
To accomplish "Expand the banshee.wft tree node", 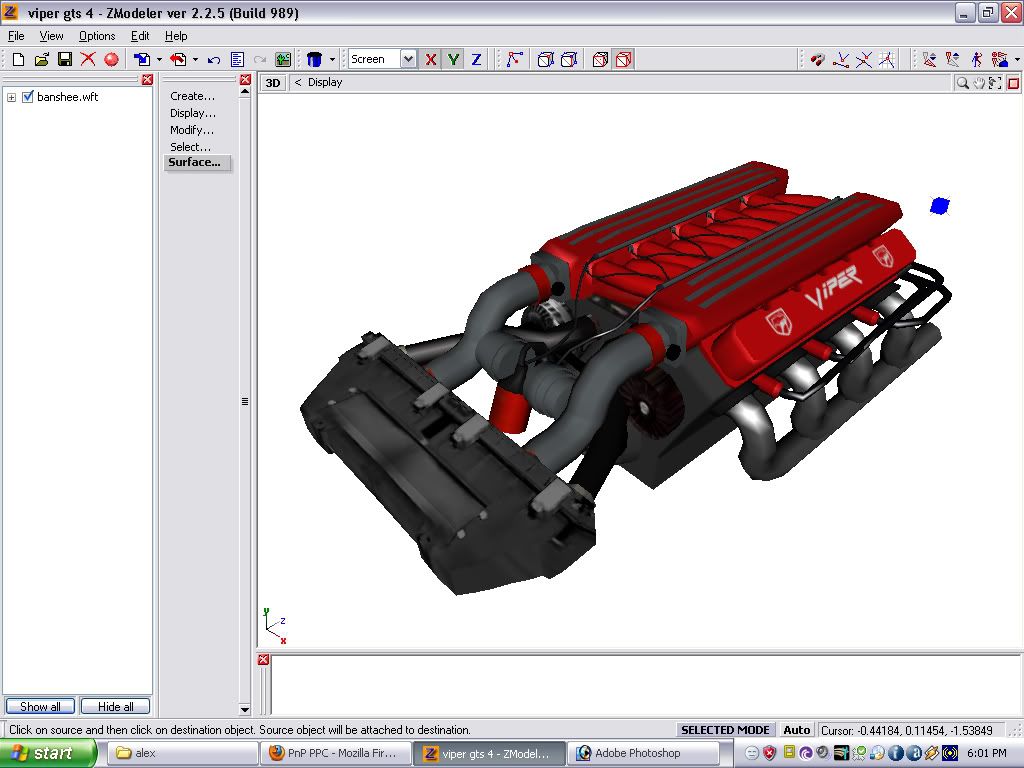I will (12, 97).
